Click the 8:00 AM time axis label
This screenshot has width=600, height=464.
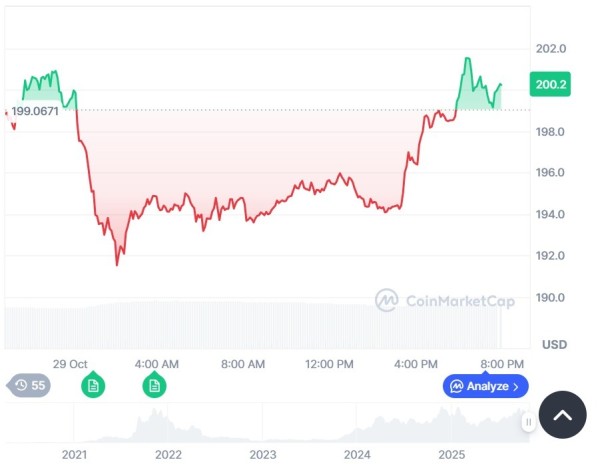point(243,363)
